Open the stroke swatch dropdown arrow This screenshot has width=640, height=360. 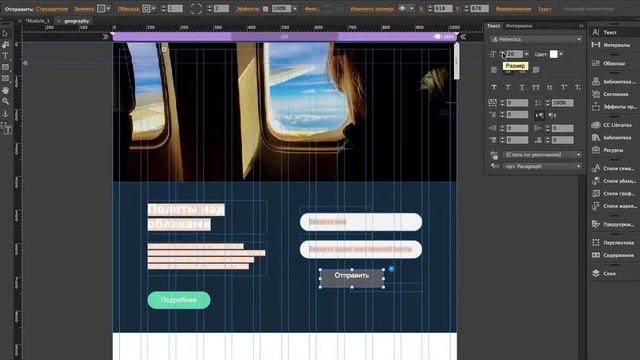point(153,9)
